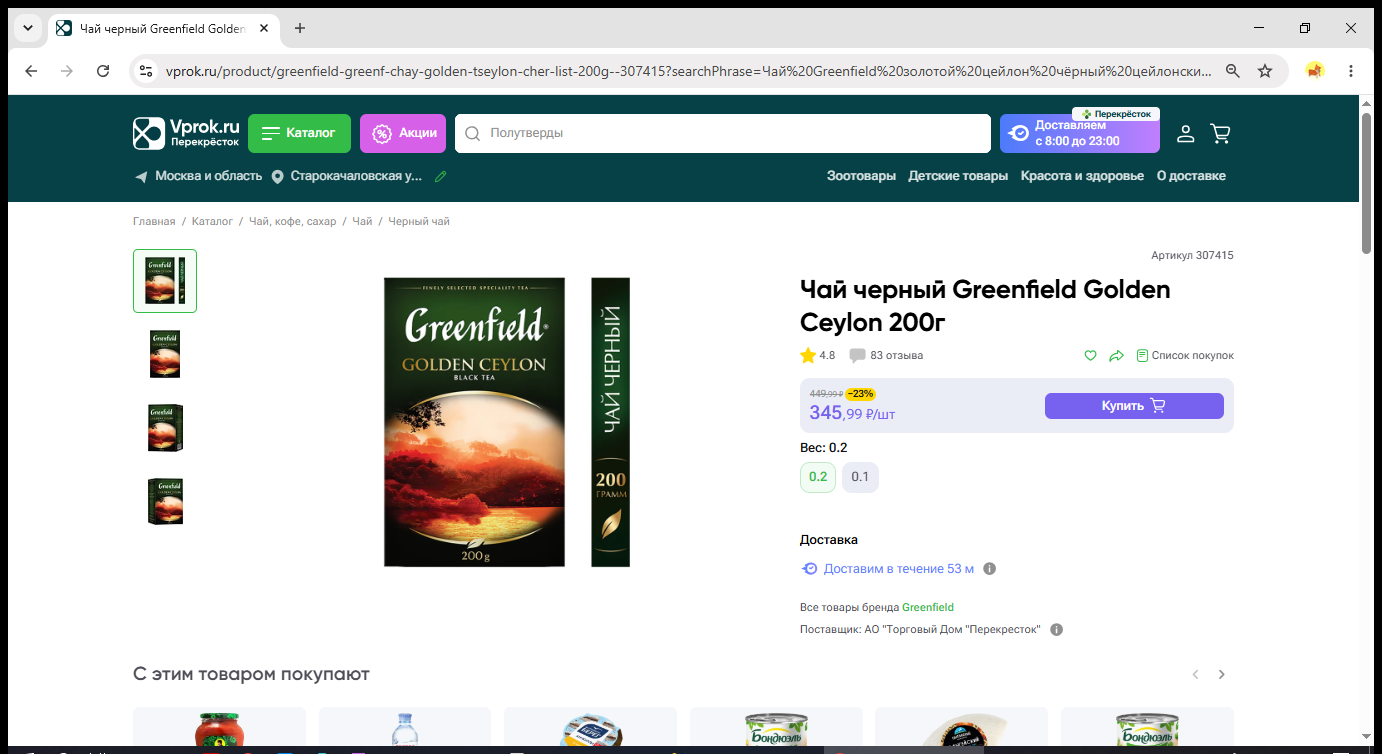Click the location pin icon near Старокачаловская
Image resolution: width=1382 pixels, height=754 pixels.
277,177
